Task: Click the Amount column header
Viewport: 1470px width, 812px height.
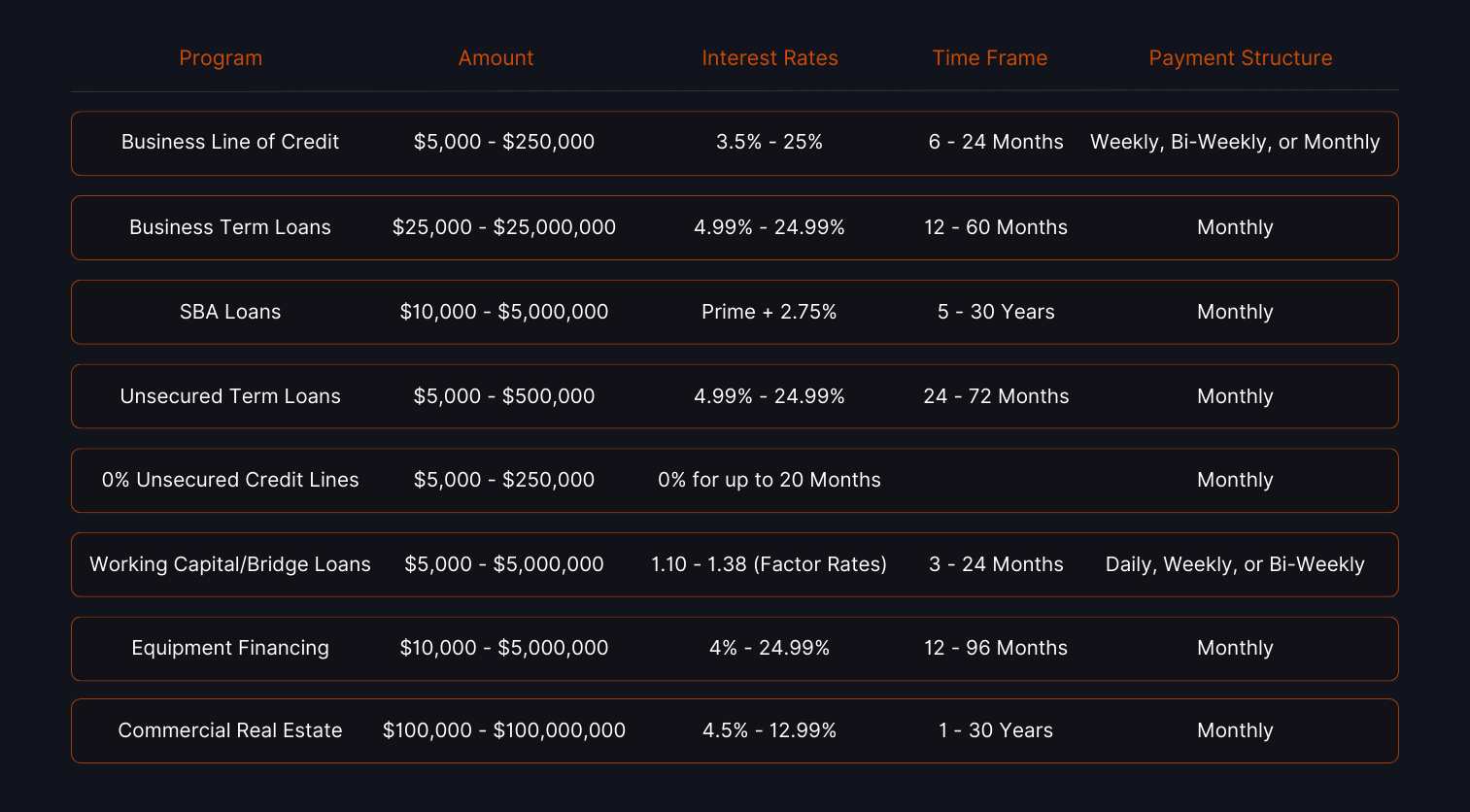Action: tap(496, 58)
